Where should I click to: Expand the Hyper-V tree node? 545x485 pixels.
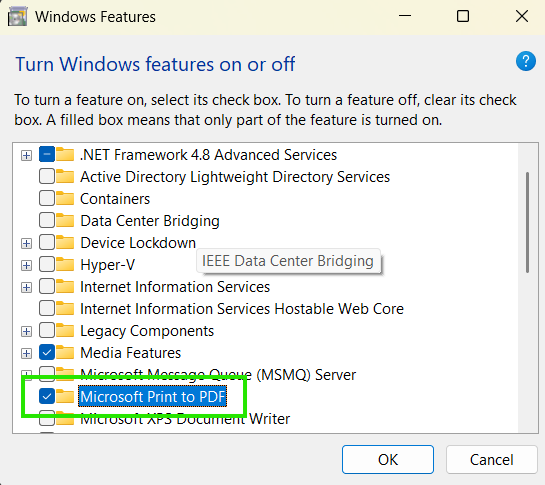[26, 265]
